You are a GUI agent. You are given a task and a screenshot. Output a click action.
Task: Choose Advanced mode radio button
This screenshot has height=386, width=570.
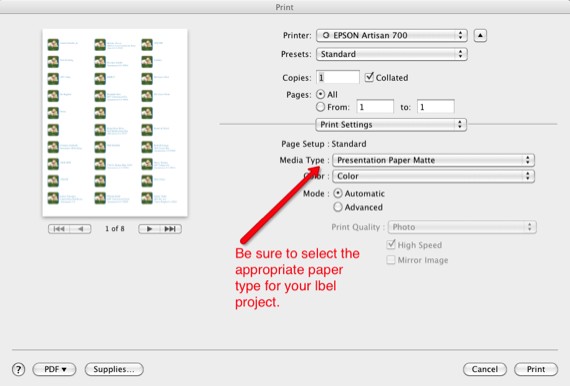pyautogui.click(x=338, y=207)
